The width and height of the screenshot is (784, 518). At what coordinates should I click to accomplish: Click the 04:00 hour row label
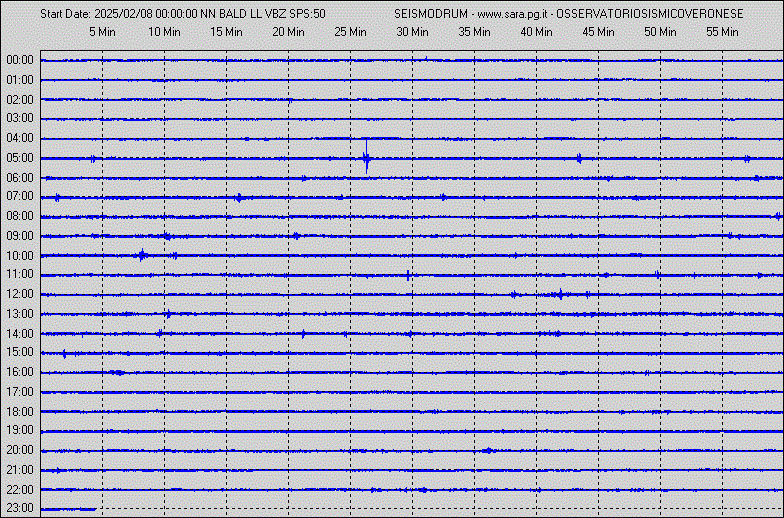(x=20, y=138)
